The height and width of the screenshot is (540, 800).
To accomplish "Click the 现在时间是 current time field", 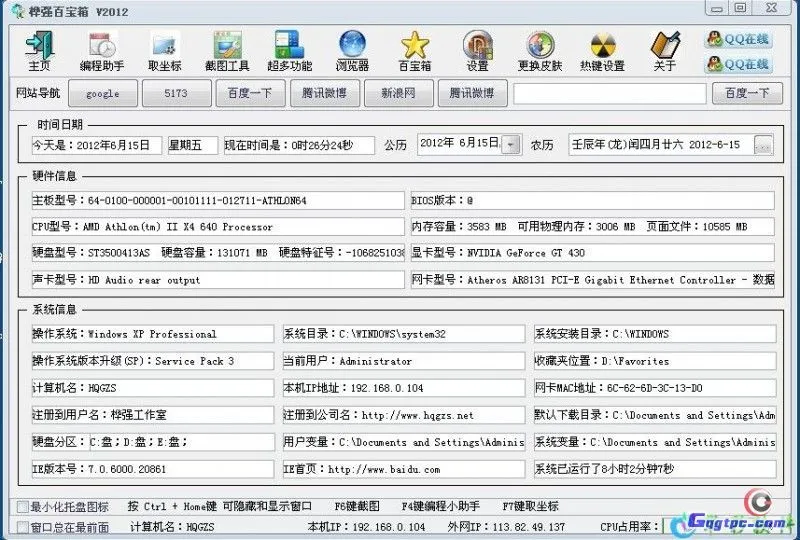I will tap(299, 145).
